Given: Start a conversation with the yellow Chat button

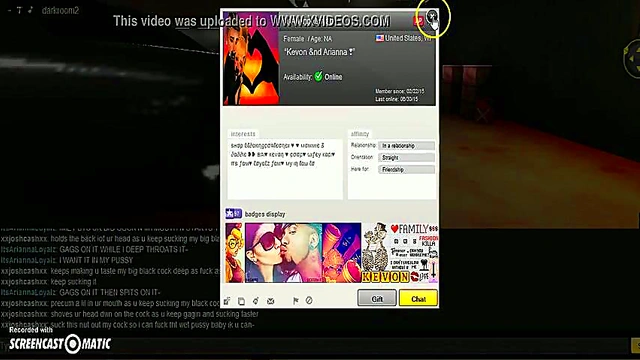Looking at the screenshot, I should [418, 298].
